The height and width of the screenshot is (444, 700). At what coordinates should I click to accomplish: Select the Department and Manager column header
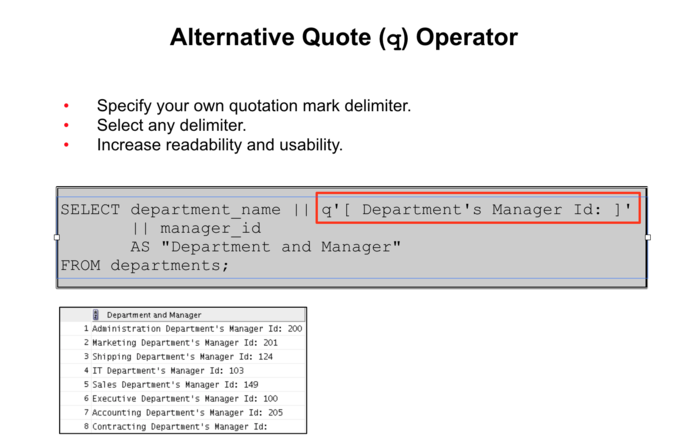[x=154, y=315]
